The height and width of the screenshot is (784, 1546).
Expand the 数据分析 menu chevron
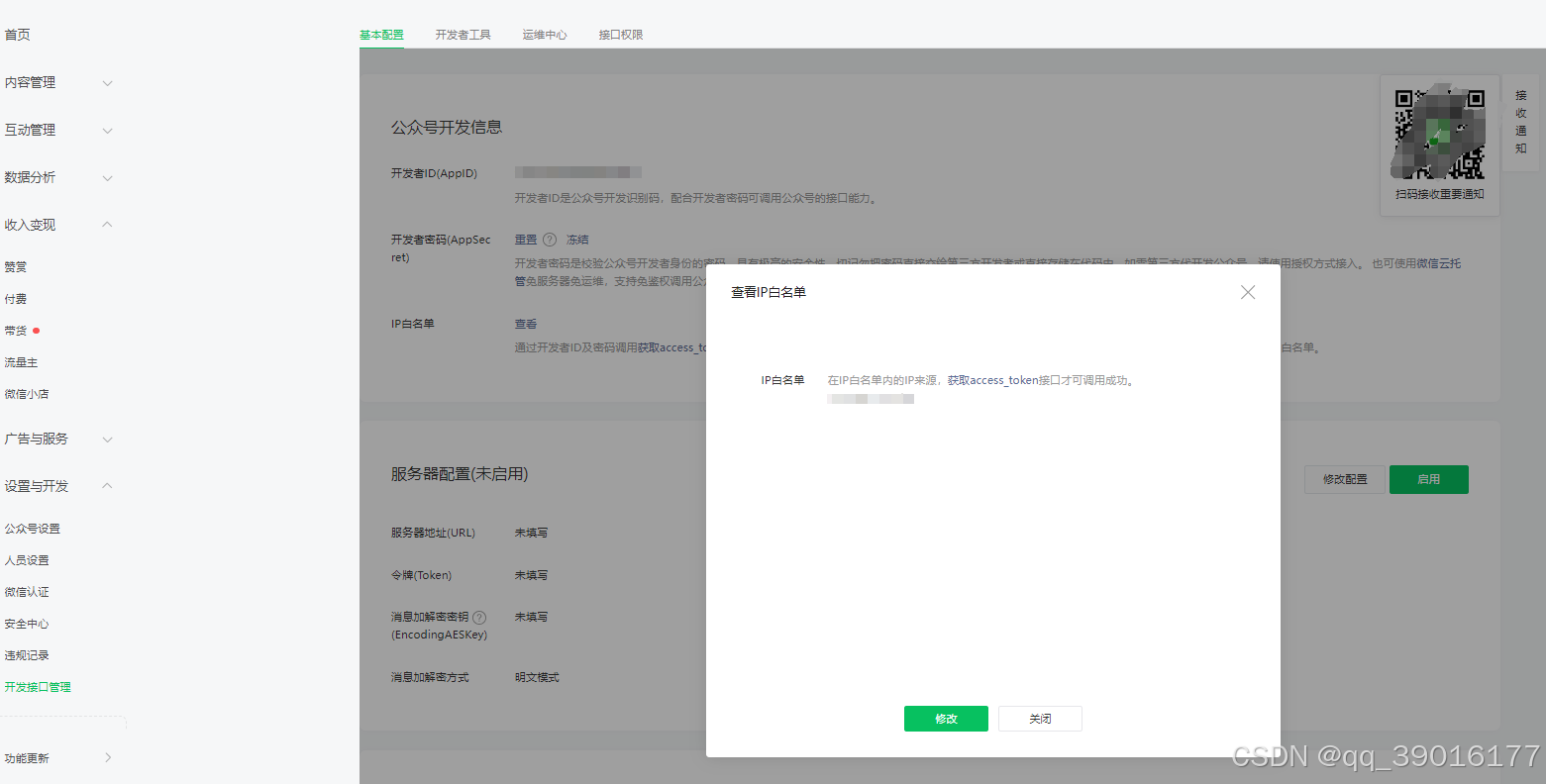coord(108,178)
